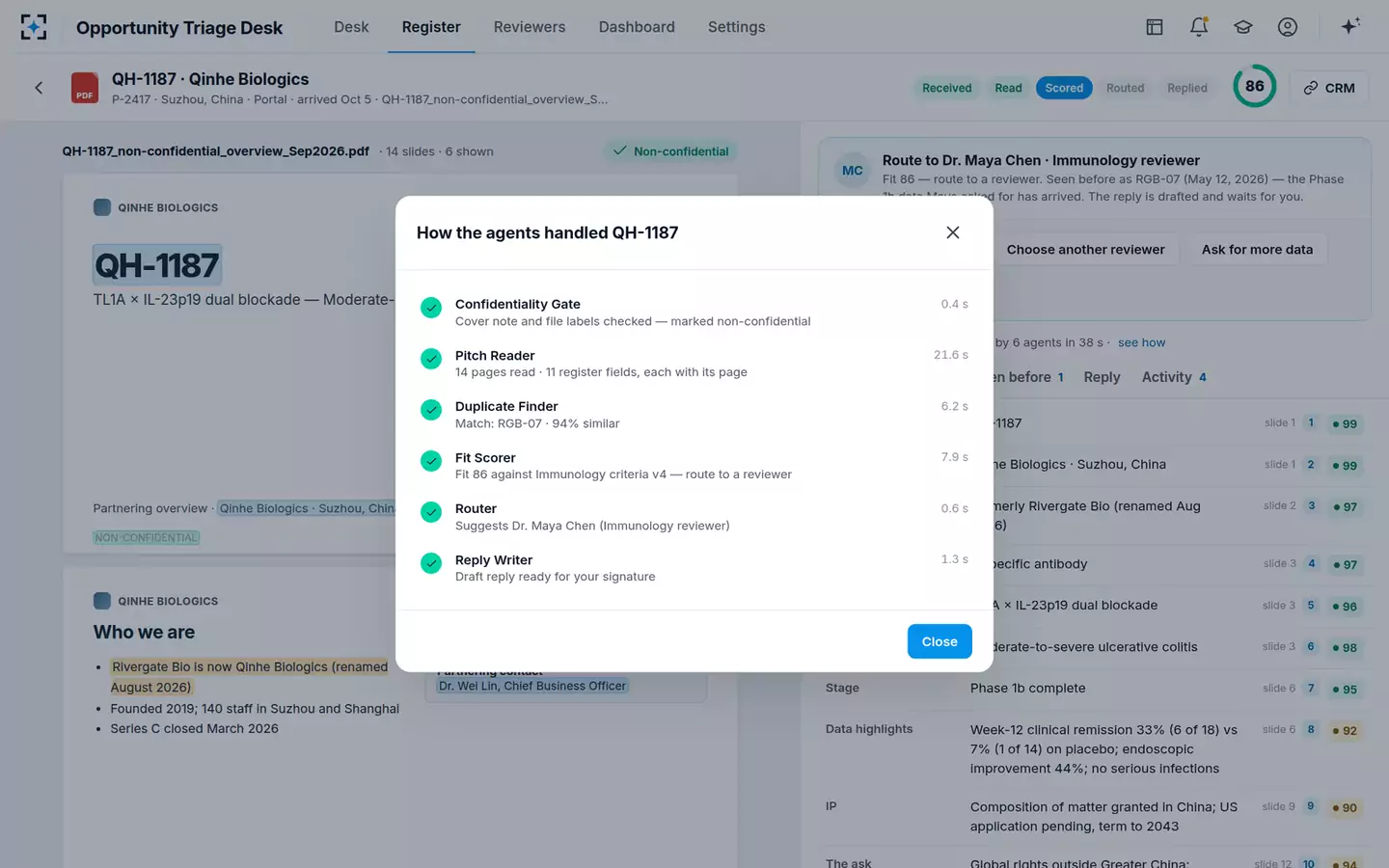Click the Confidentiality Gate row title
The image size is (1389, 868).
pyautogui.click(x=518, y=304)
